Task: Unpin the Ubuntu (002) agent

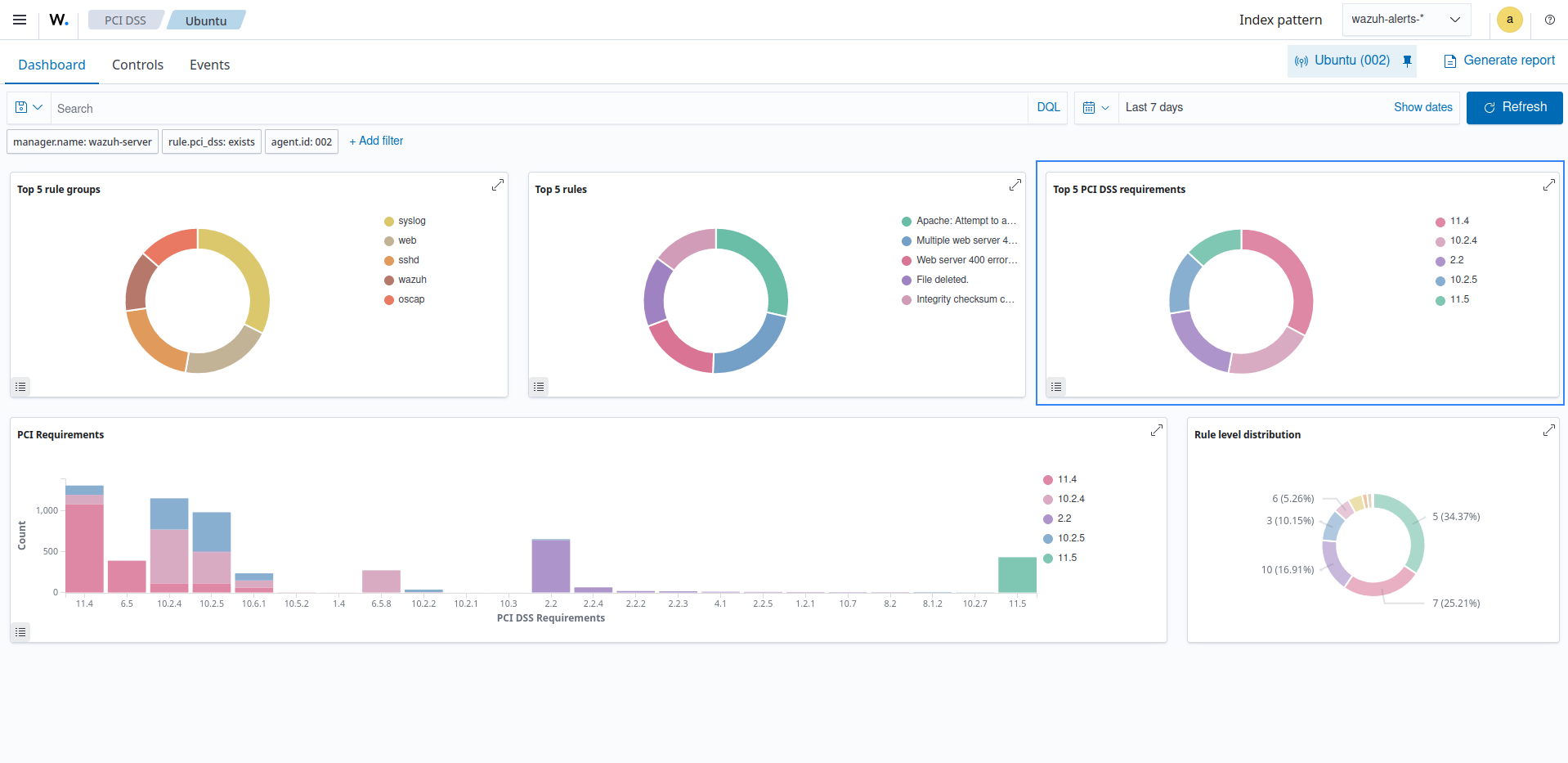Action: tap(1407, 61)
